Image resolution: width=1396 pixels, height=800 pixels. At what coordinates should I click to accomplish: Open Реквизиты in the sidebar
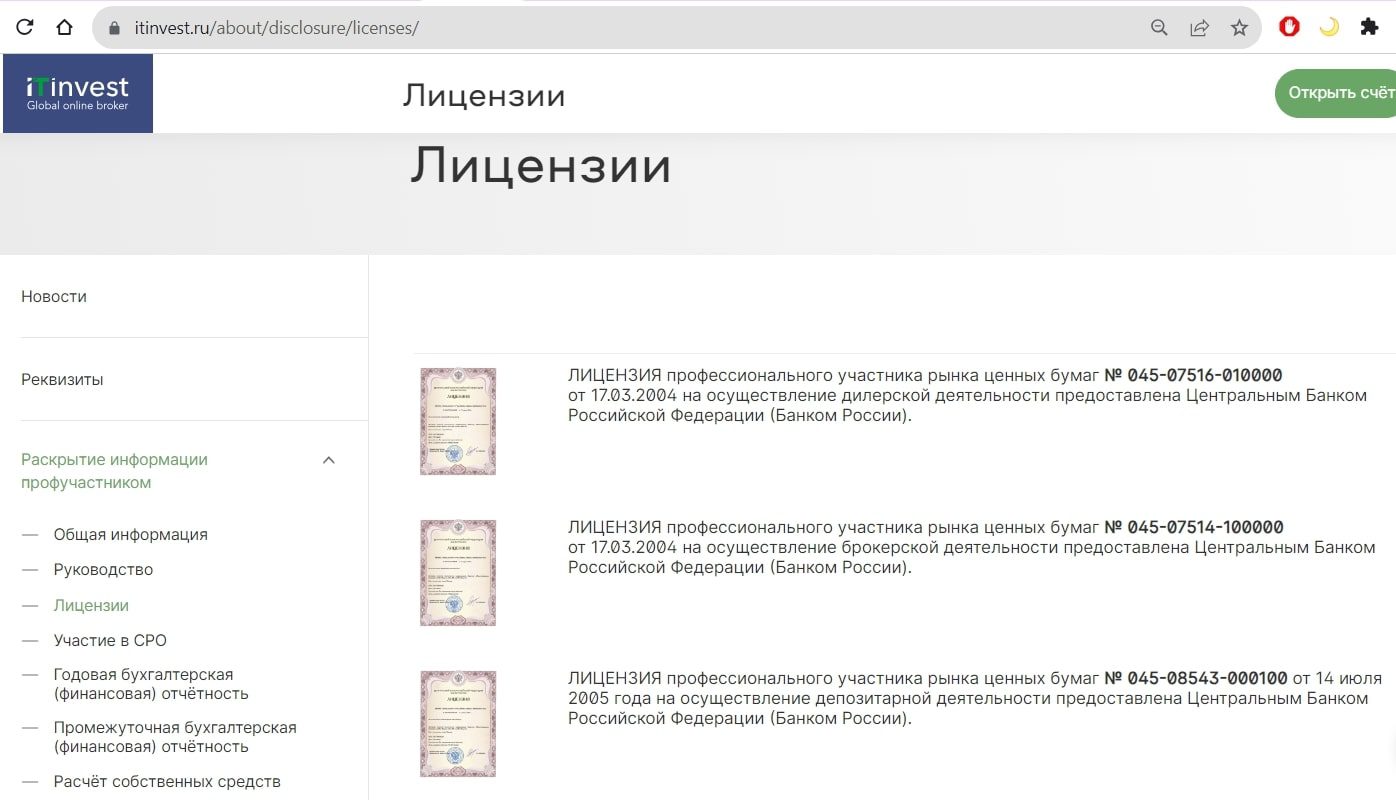point(62,380)
